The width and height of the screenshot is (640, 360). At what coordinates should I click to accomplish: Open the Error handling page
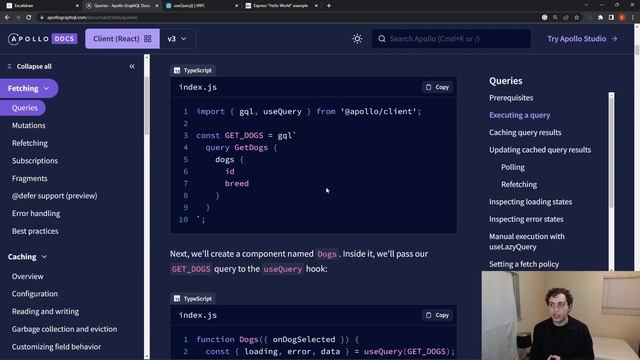pyautogui.click(x=36, y=213)
